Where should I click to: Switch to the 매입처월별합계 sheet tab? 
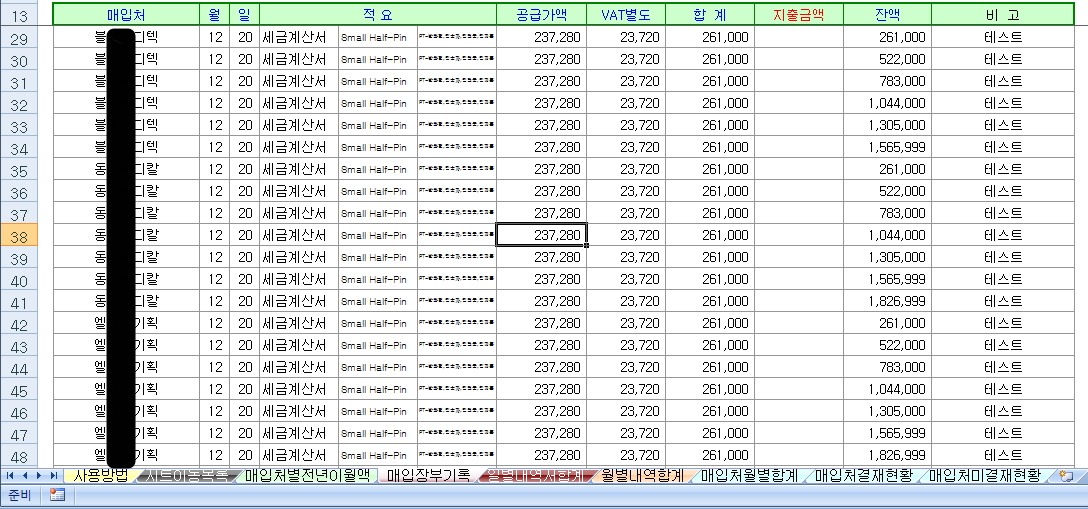[749, 476]
